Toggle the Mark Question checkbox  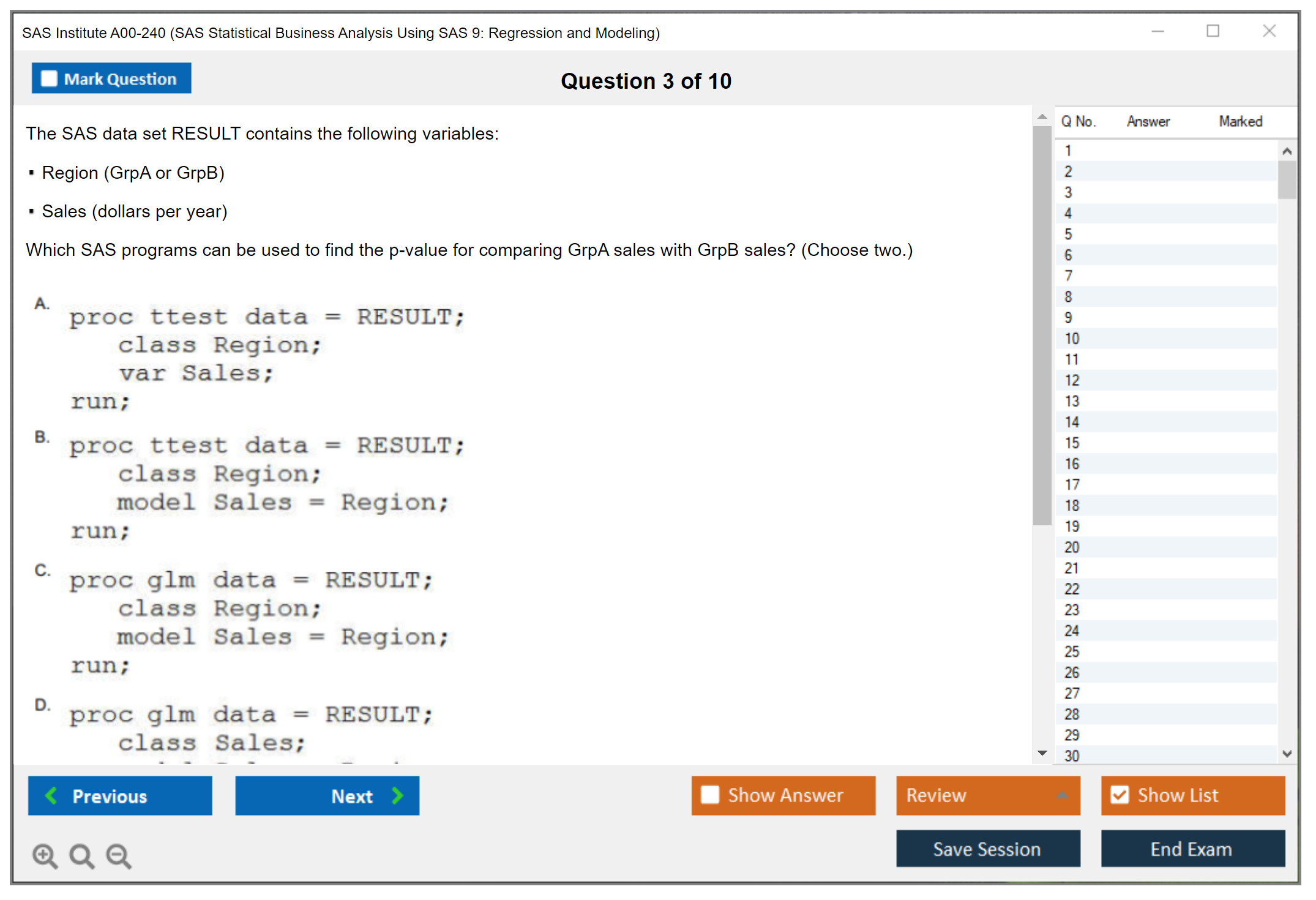tap(49, 79)
